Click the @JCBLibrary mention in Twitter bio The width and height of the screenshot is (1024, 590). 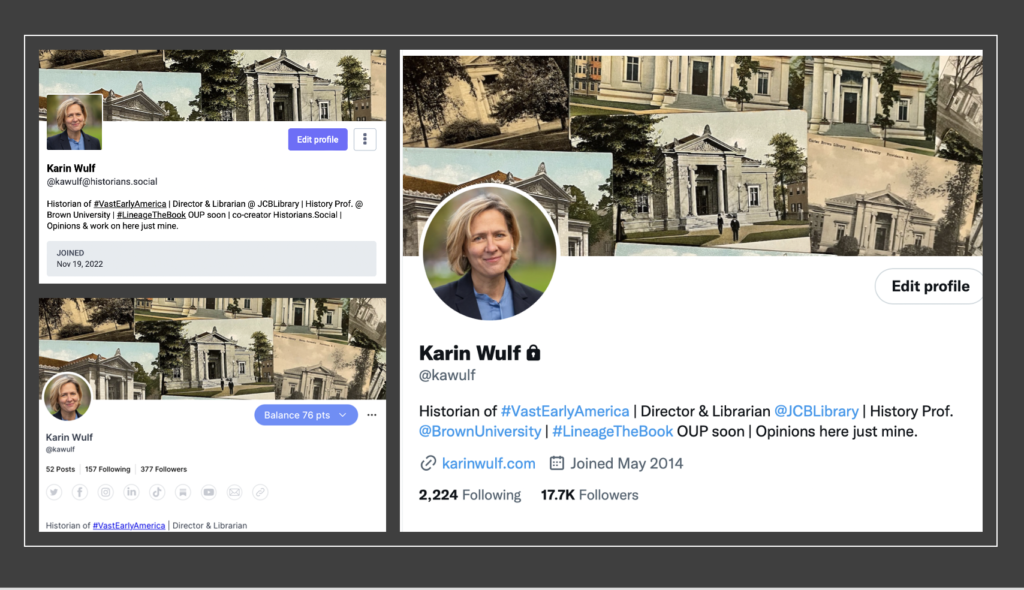[816, 411]
